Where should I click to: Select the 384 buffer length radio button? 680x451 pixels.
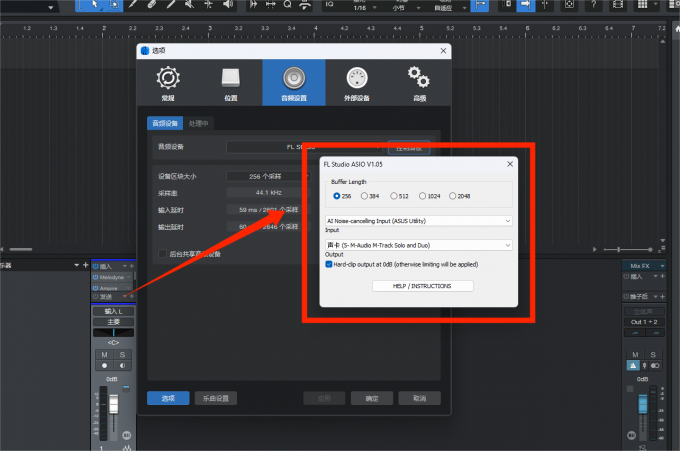[x=364, y=196]
